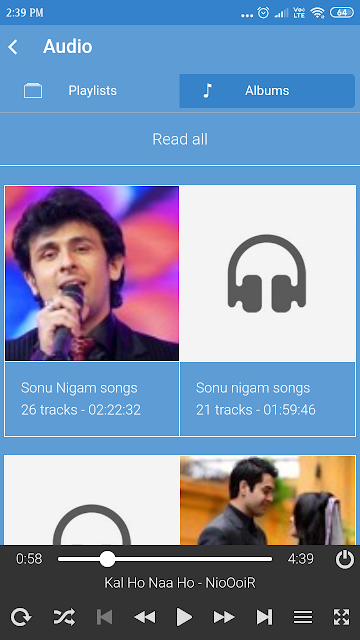The width and height of the screenshot is (360, 640).
Task: Toggle shuffle playback
Action: coord(64,617)
